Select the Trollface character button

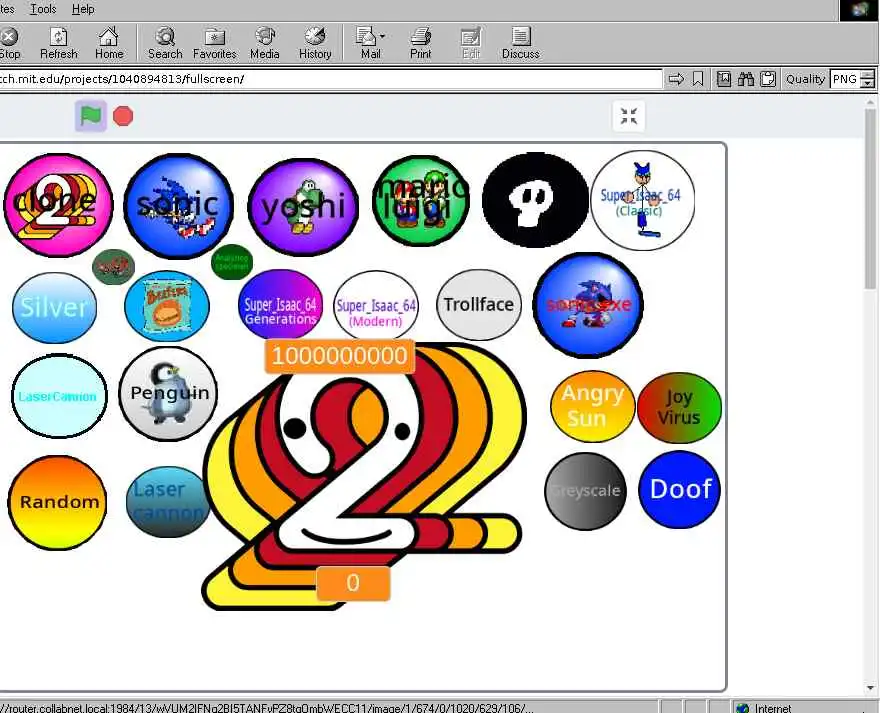coord(479,305)
